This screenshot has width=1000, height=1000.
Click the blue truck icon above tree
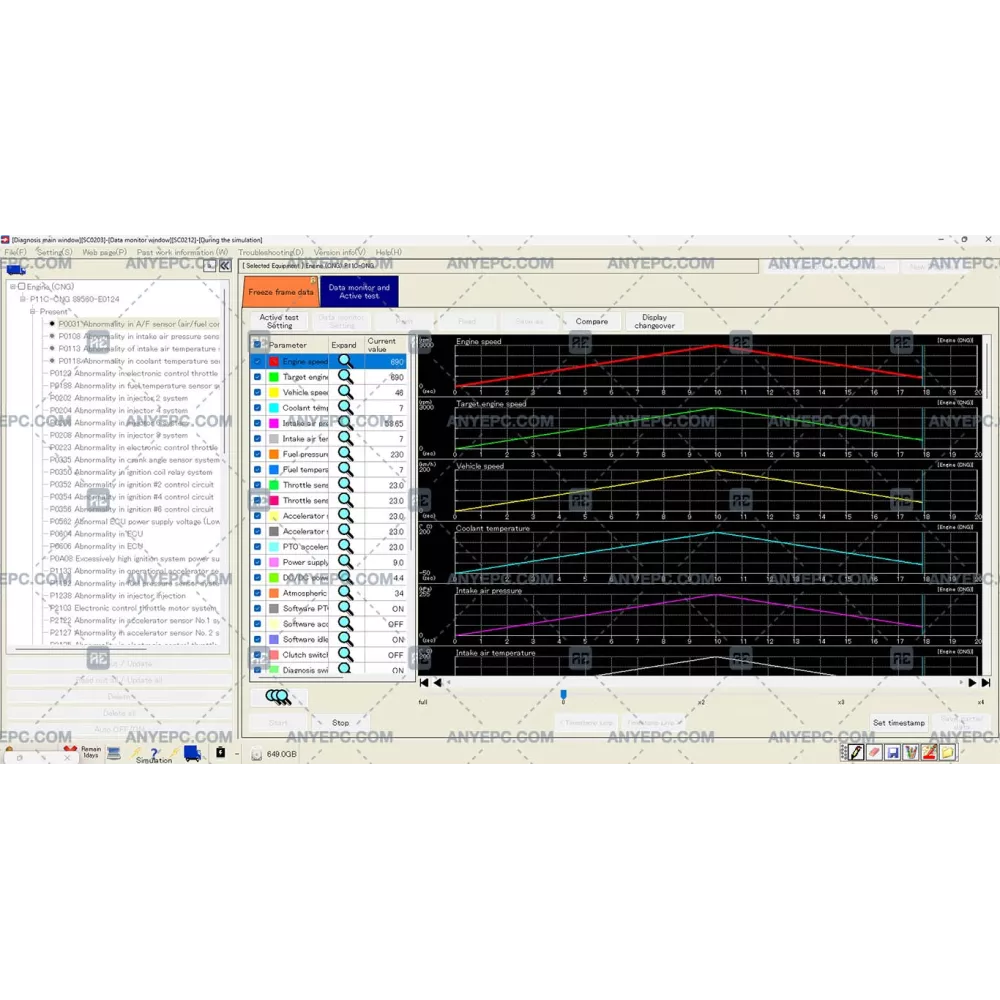16,268
